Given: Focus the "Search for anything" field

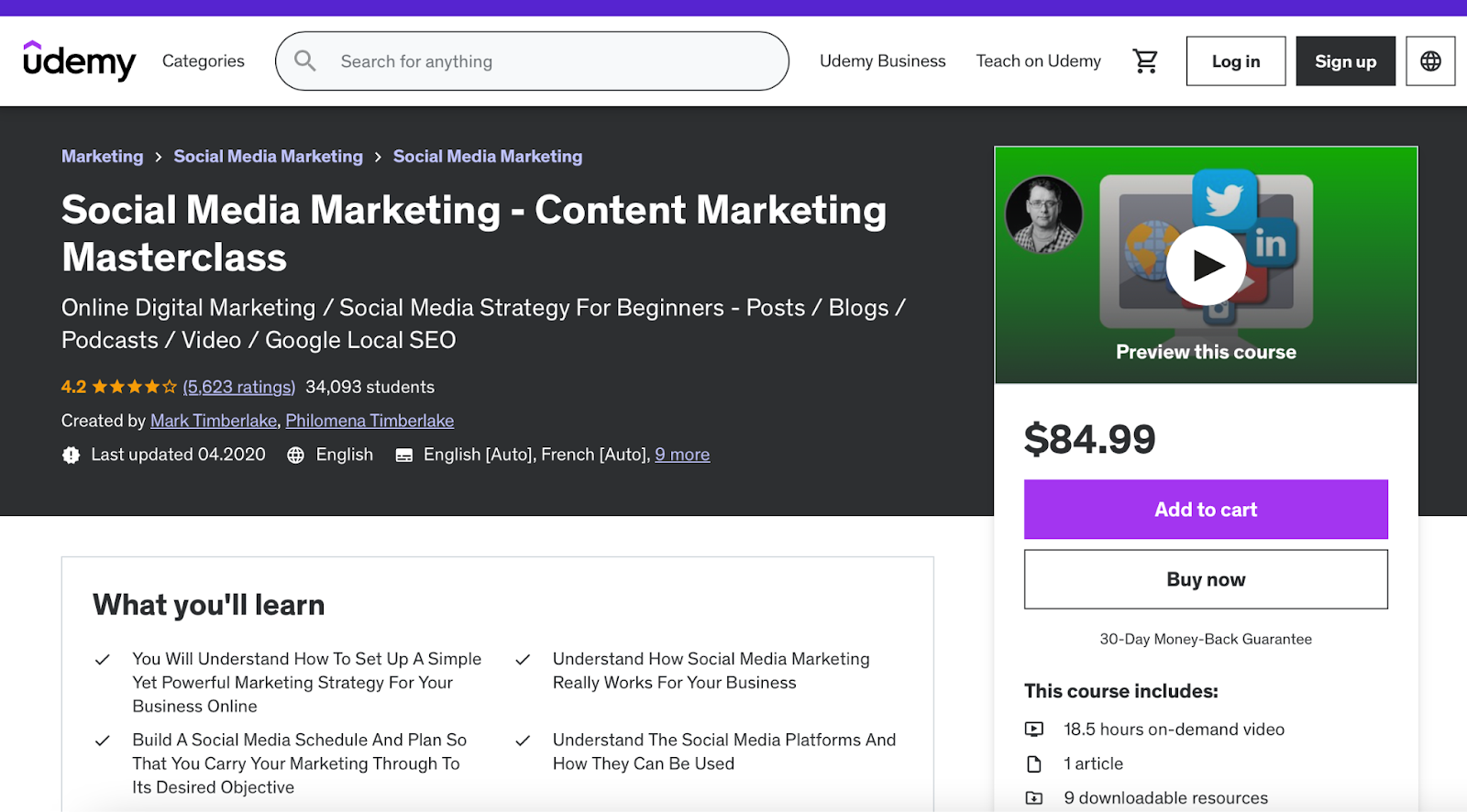Looking at the screenshot, I should (550, 61).
